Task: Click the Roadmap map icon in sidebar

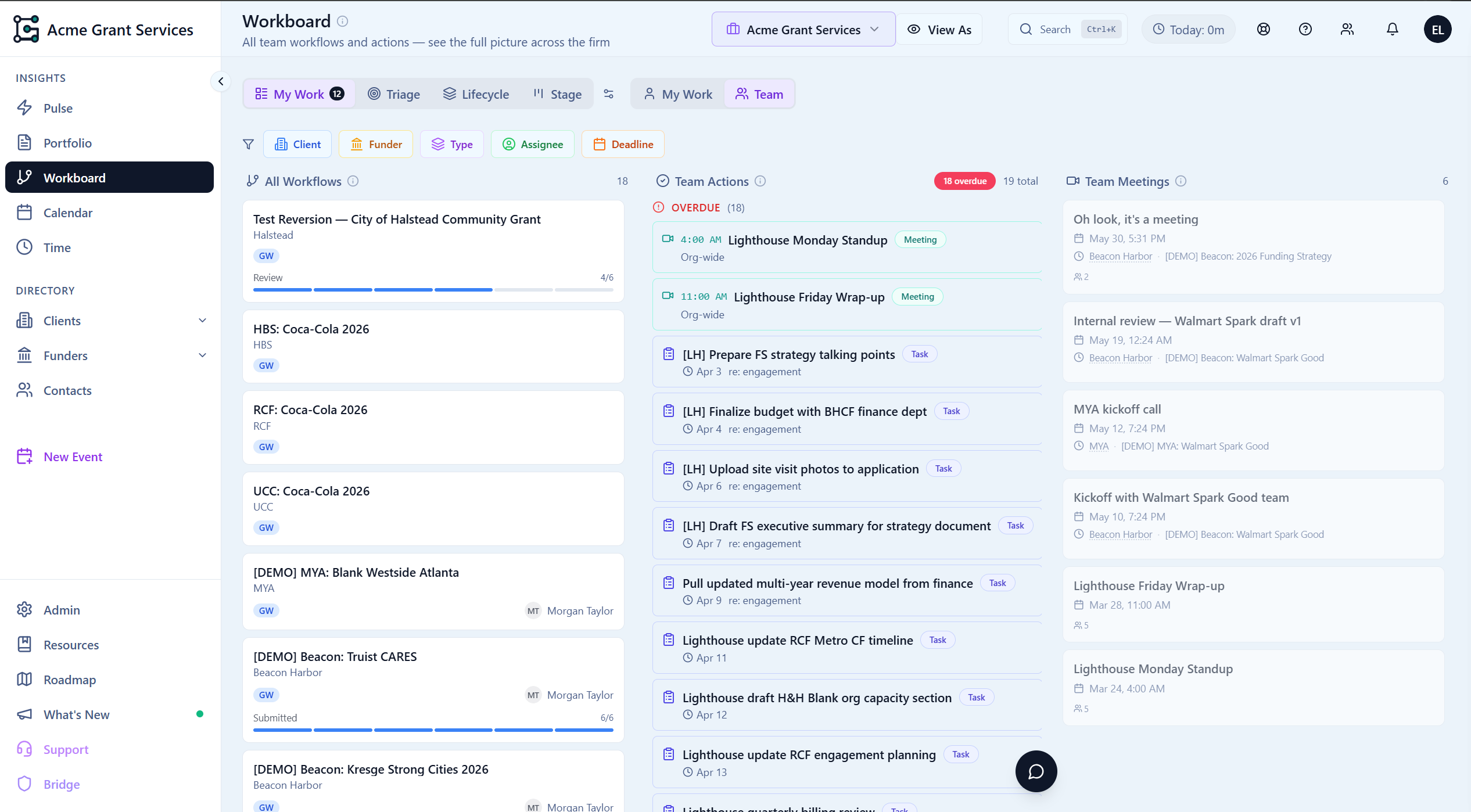Action: (24, 680)
